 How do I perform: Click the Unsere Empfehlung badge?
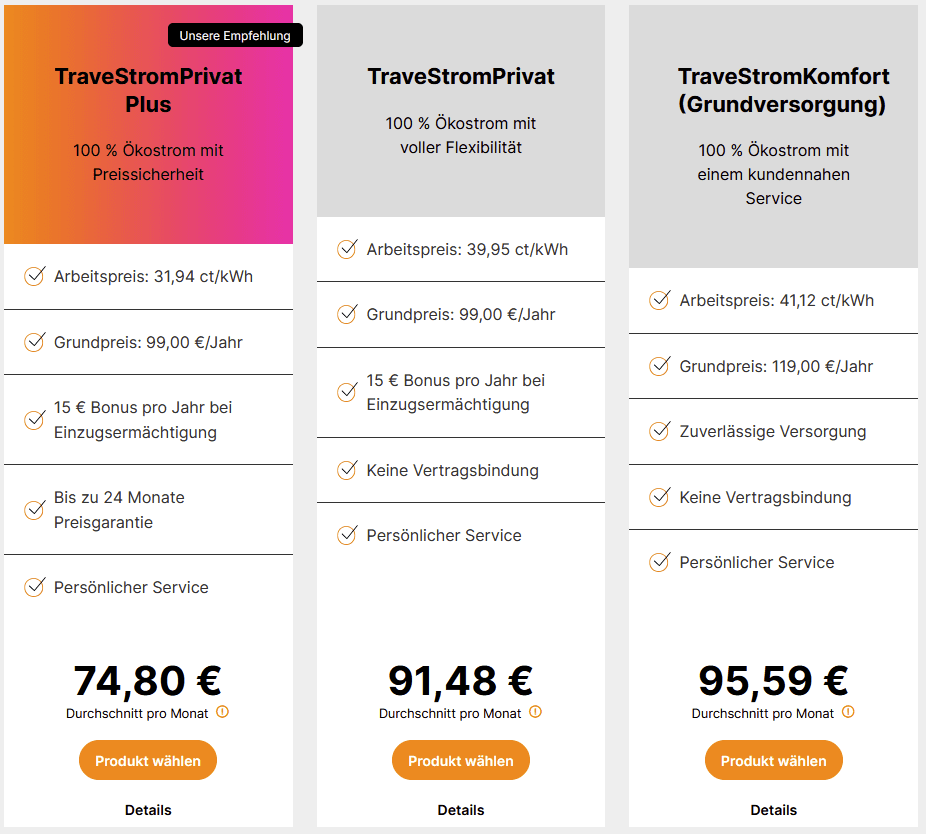(235, 36)
